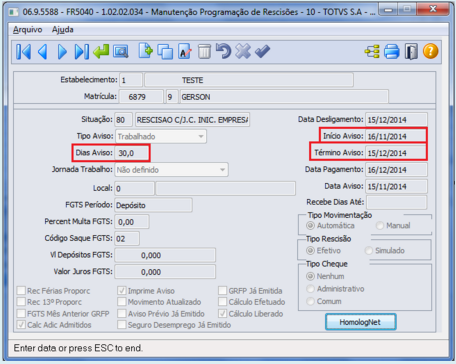Jump to last record icon
This screenshot has height=364, width=456.
[x=82, y=52]
